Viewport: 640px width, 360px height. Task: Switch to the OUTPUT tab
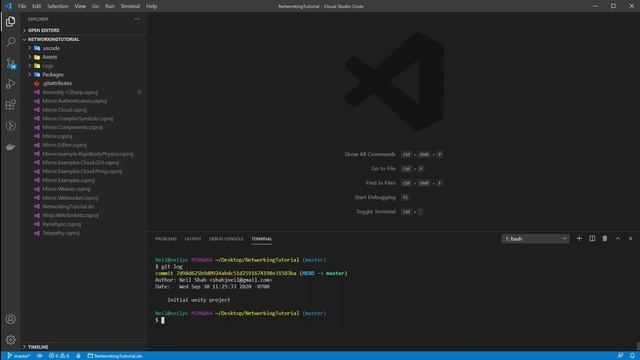point(193,239)
